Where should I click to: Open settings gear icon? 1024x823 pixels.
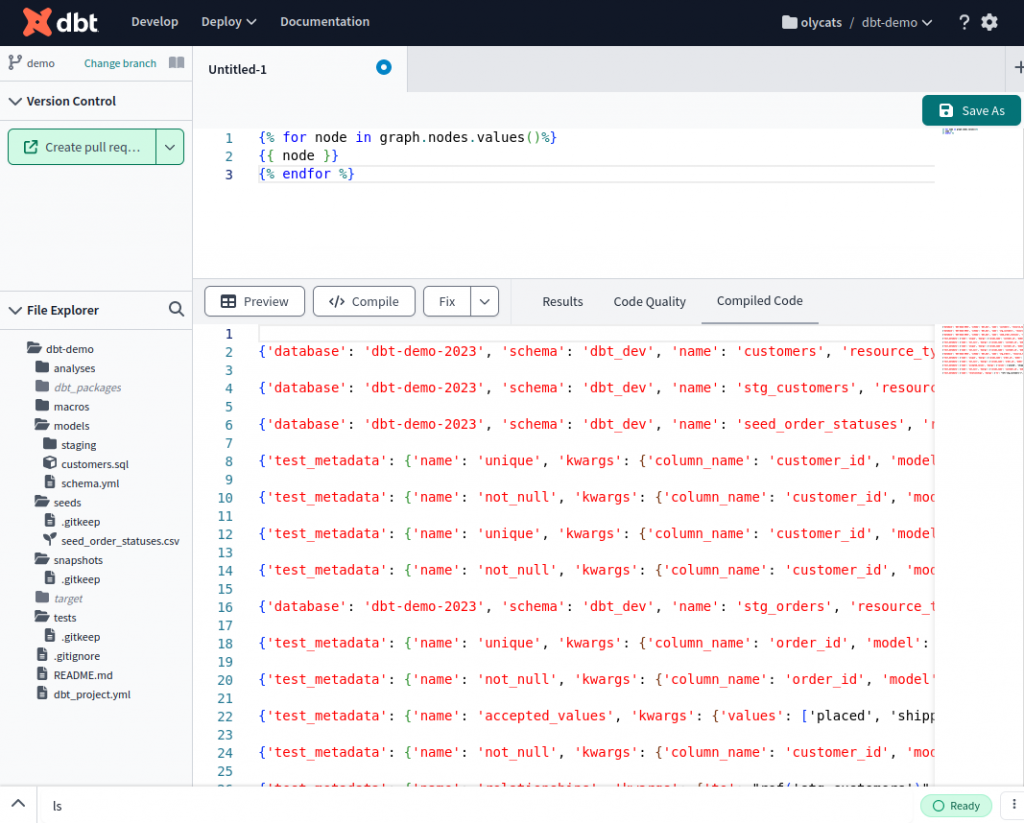(x=989, y=22)
